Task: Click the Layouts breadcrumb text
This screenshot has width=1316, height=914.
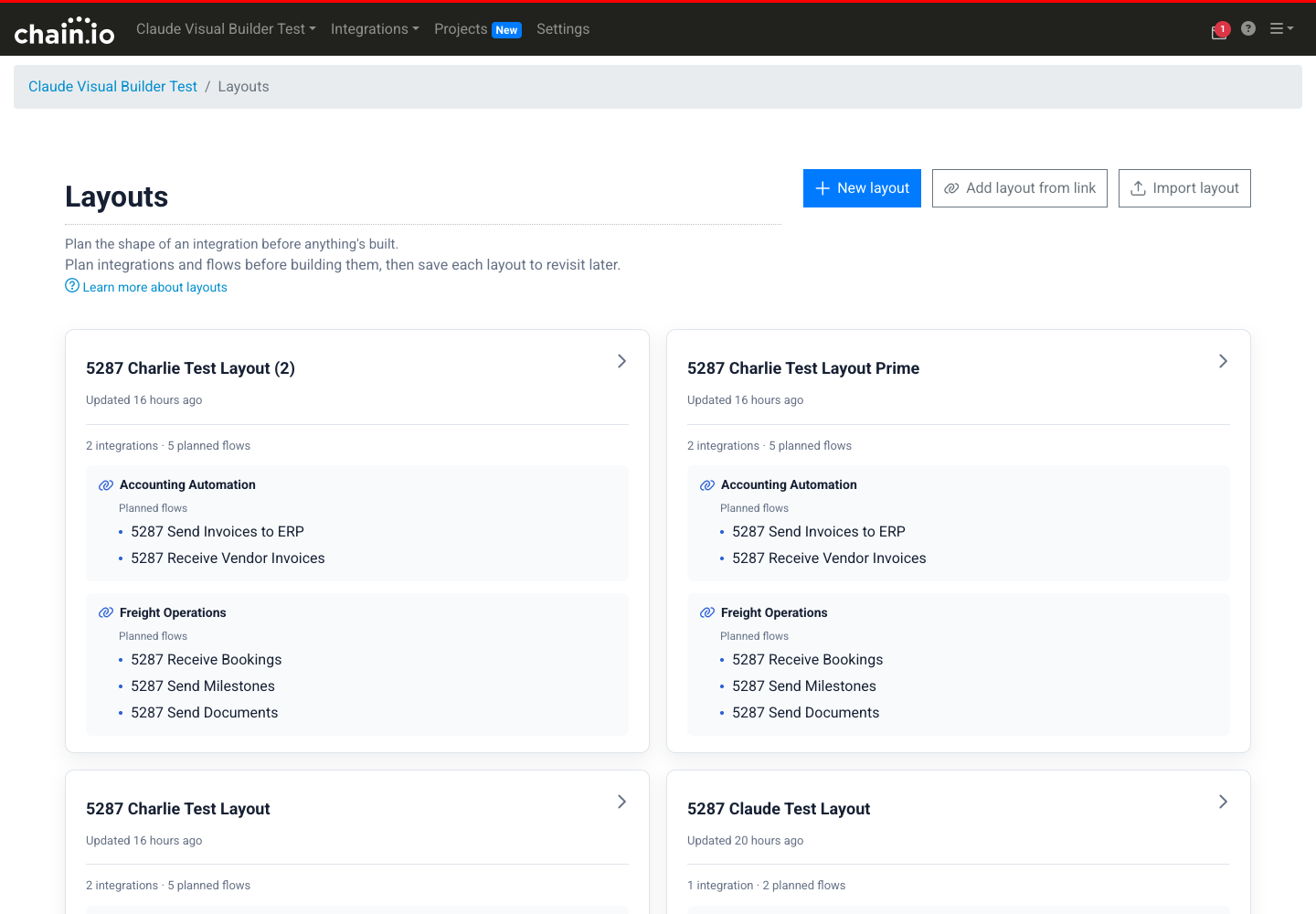Action: (x=243, y=87)
